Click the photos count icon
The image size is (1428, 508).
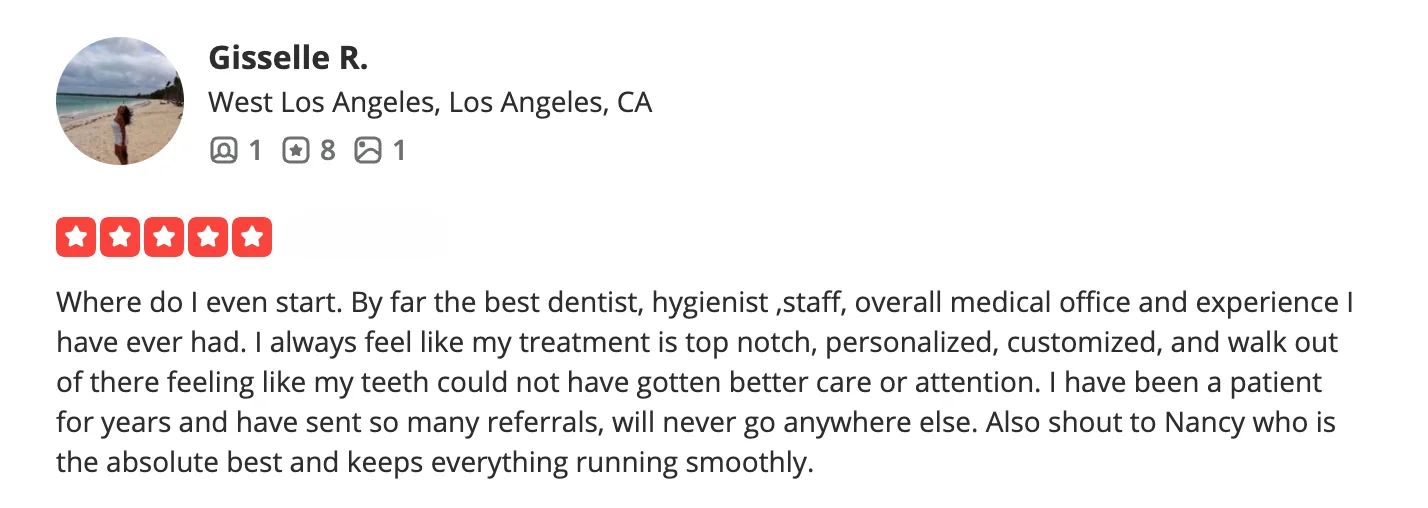pyautogui.click(x=369, y=151)
